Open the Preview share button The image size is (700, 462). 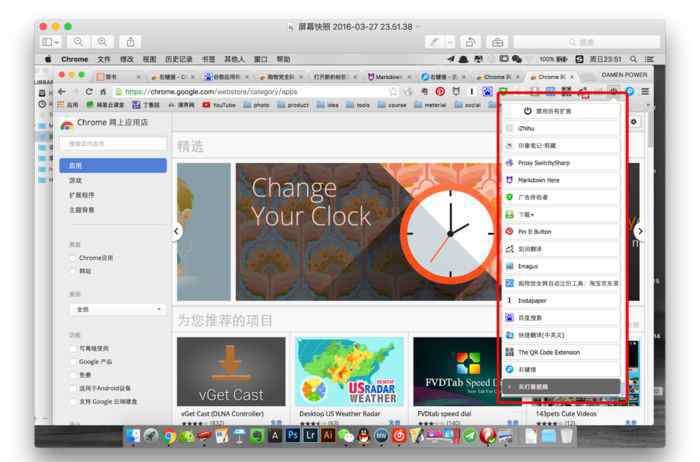tap(130, 42)
